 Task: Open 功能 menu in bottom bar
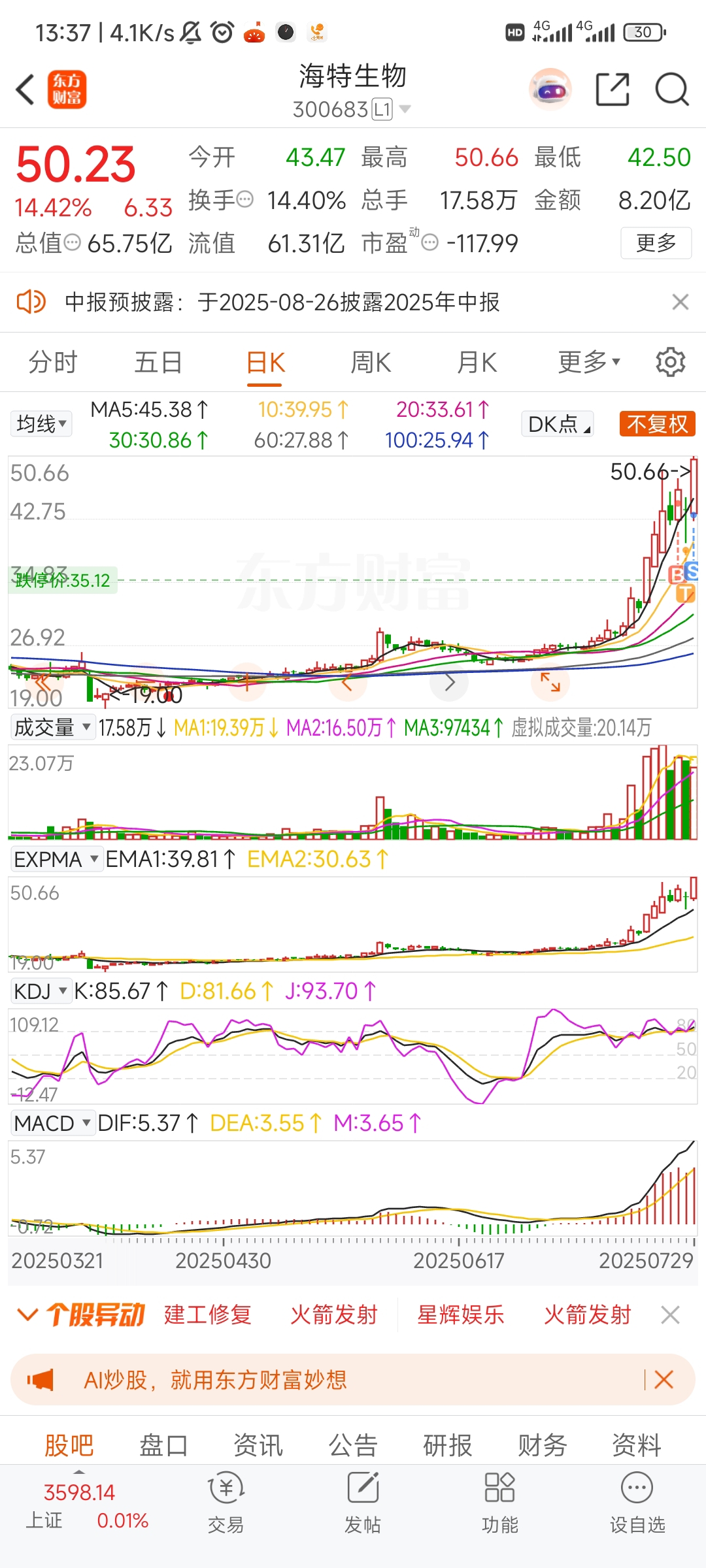500,1502
